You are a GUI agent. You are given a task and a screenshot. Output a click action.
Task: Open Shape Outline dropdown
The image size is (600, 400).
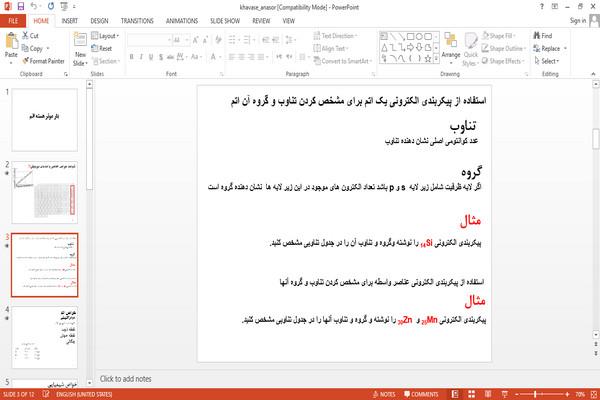[504, 48]
